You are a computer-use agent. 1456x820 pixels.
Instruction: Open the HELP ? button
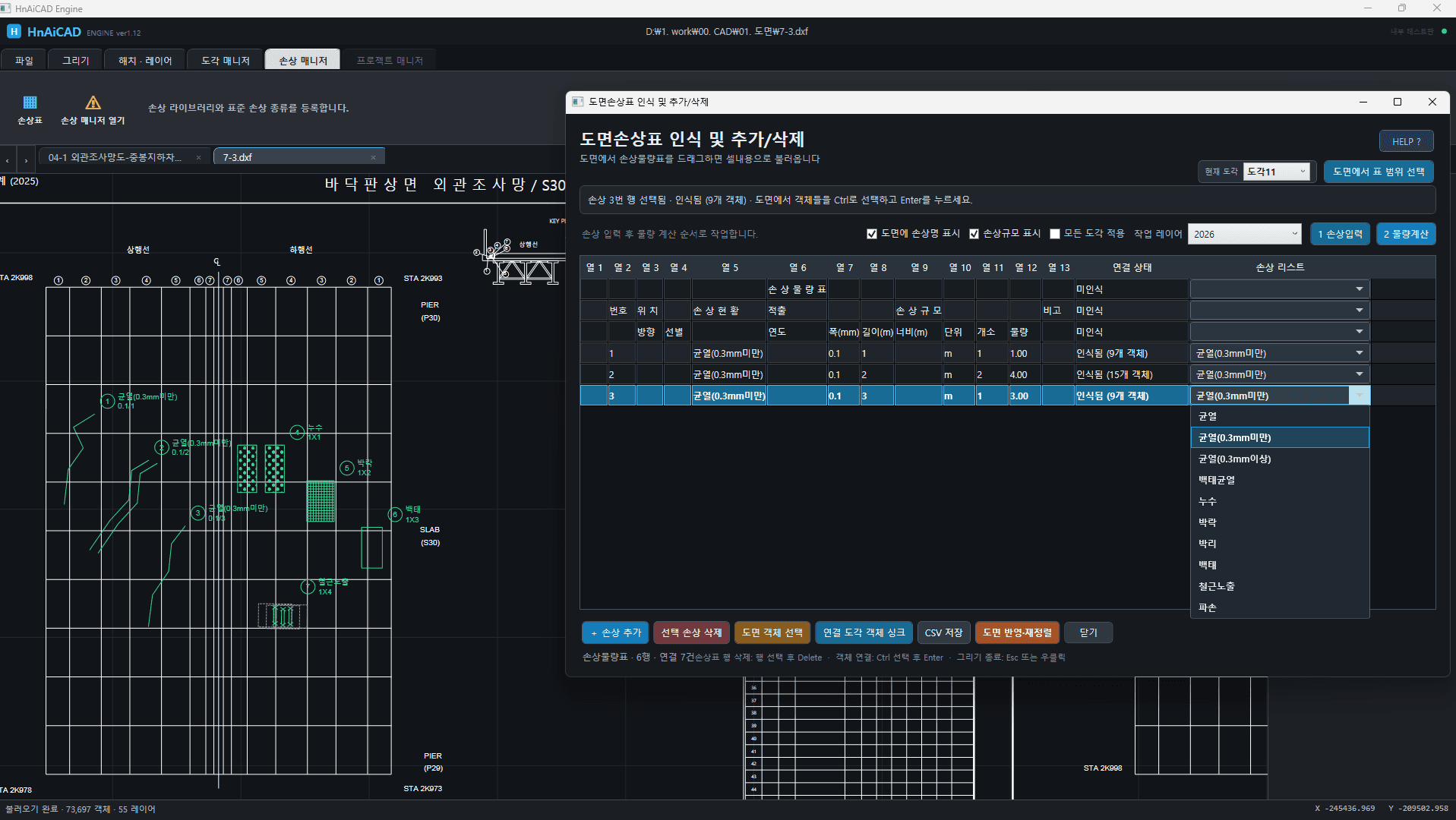click(x=1406, y=141)
